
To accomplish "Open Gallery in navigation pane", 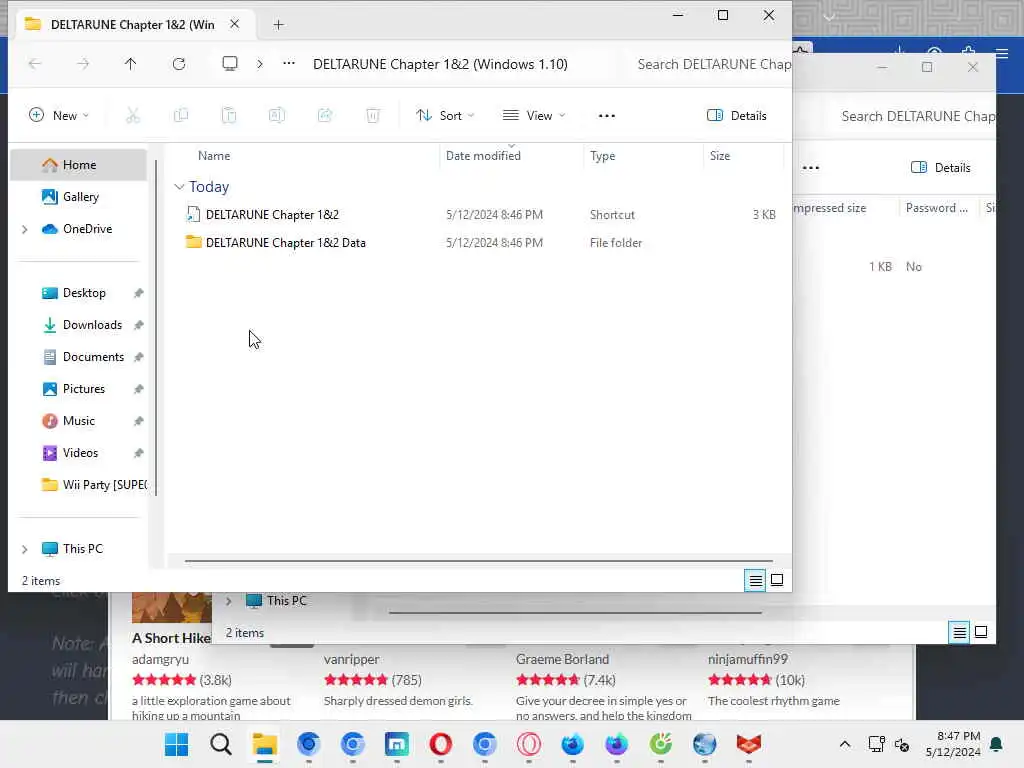I will pos(78,197).
